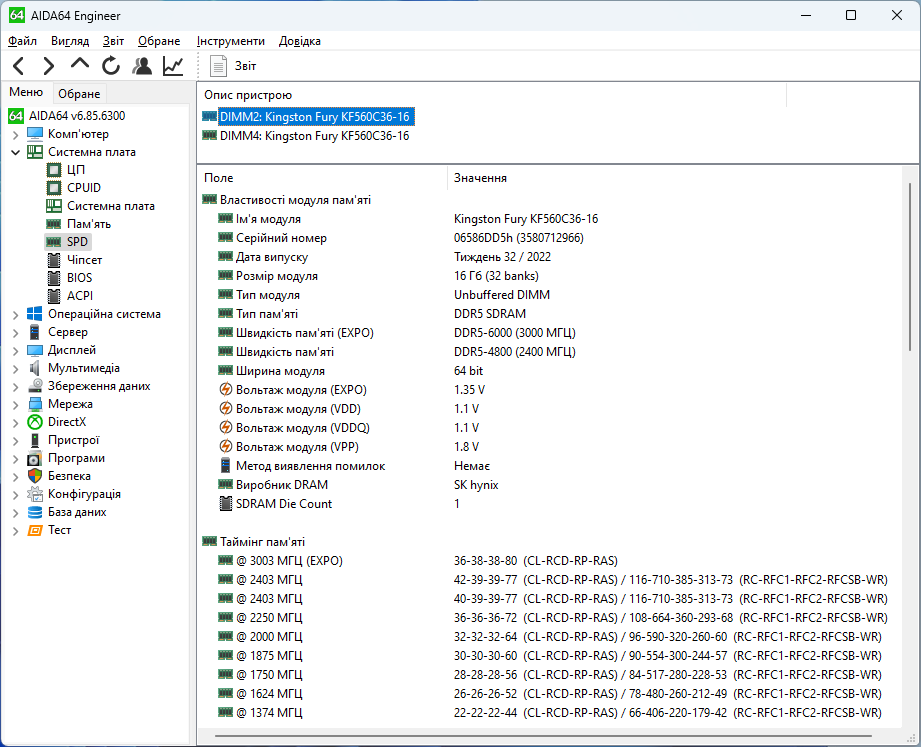Click the AIDA64 v6.85.6300 root node
This screenshot has height=747, width=921.
[77, 116]
